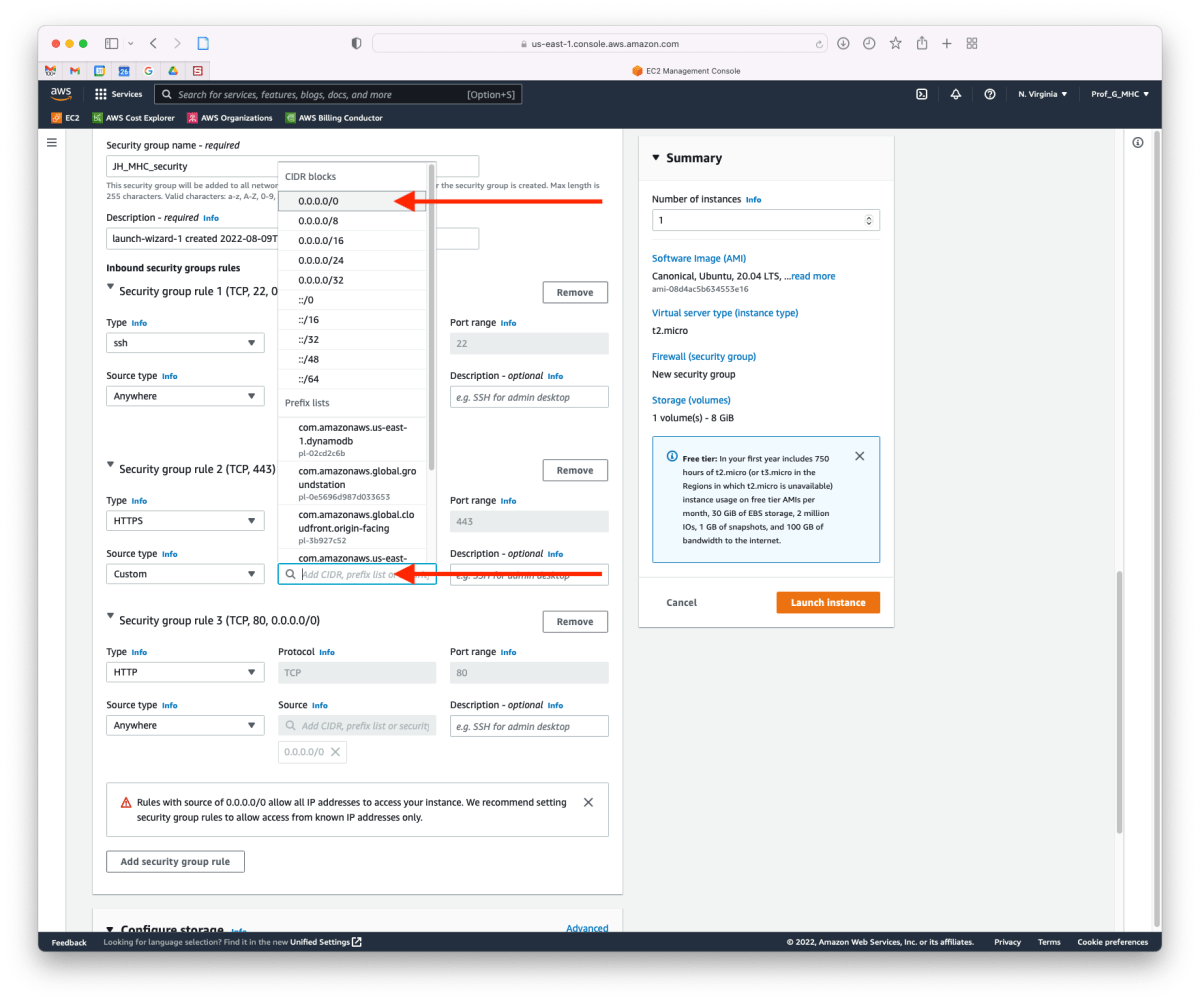Click the page vertical scrollbar
The height and width of the screenshot is (1002, 1200).
tap(1119, 700)
